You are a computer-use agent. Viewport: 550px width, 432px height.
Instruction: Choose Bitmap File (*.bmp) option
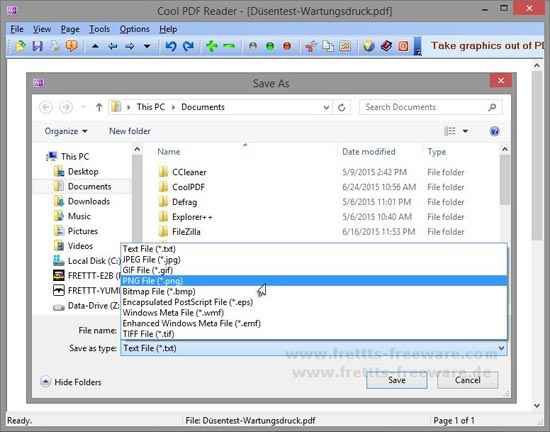pyautogui.click(x=314, y=292)
